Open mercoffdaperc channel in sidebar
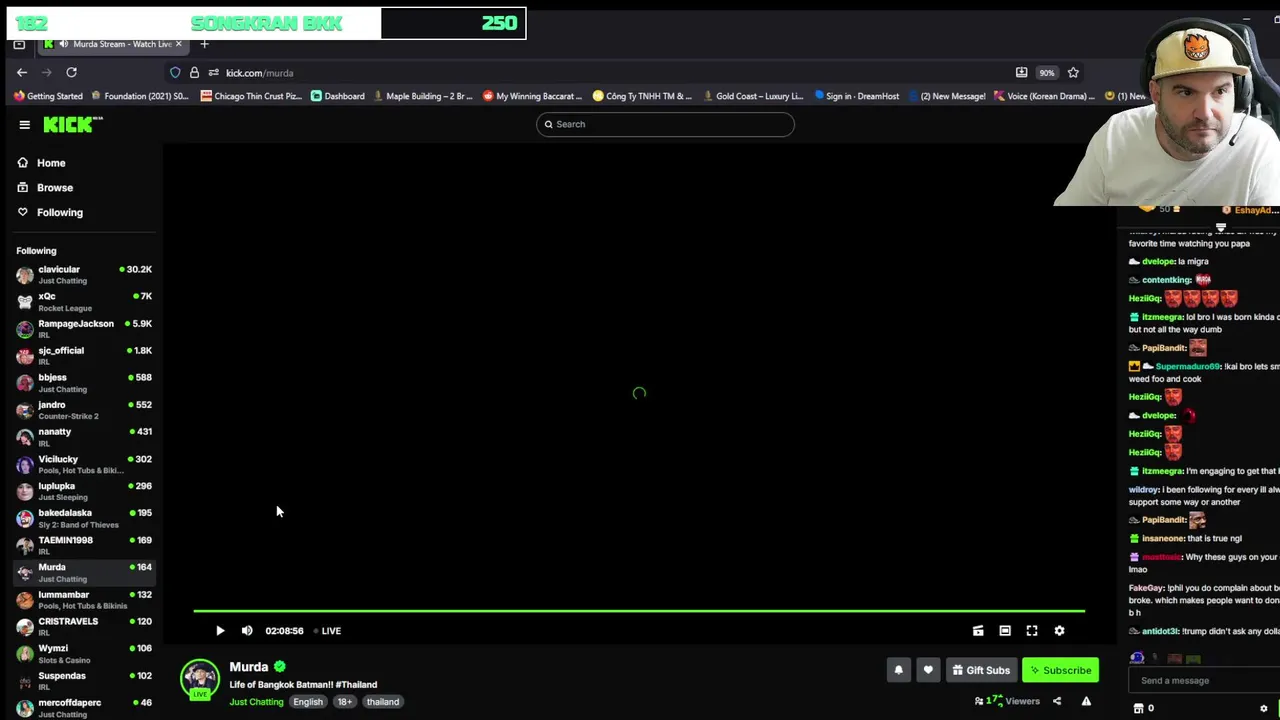Image resolution: width=1280 pixels, height=720 pixels. click(85, 708)
